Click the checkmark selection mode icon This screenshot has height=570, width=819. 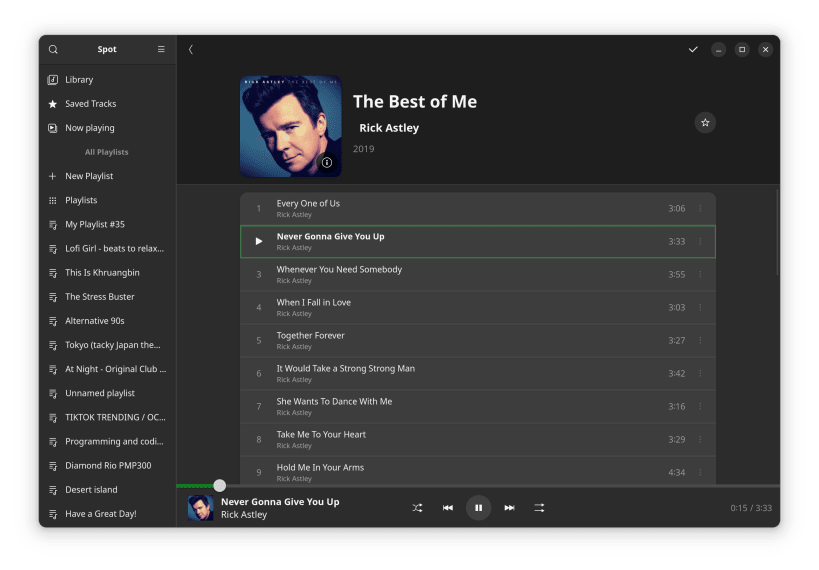693,49
